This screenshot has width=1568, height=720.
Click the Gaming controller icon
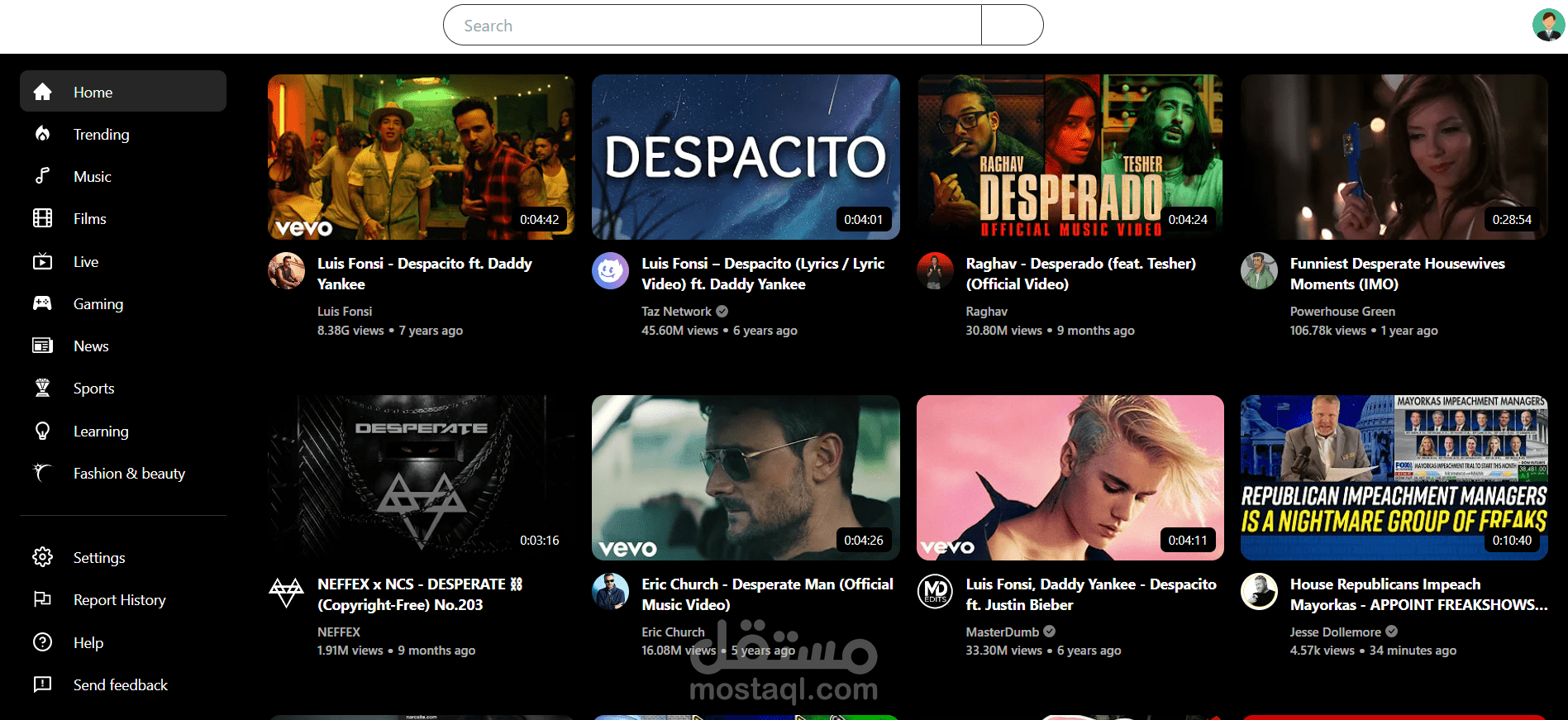42,303
